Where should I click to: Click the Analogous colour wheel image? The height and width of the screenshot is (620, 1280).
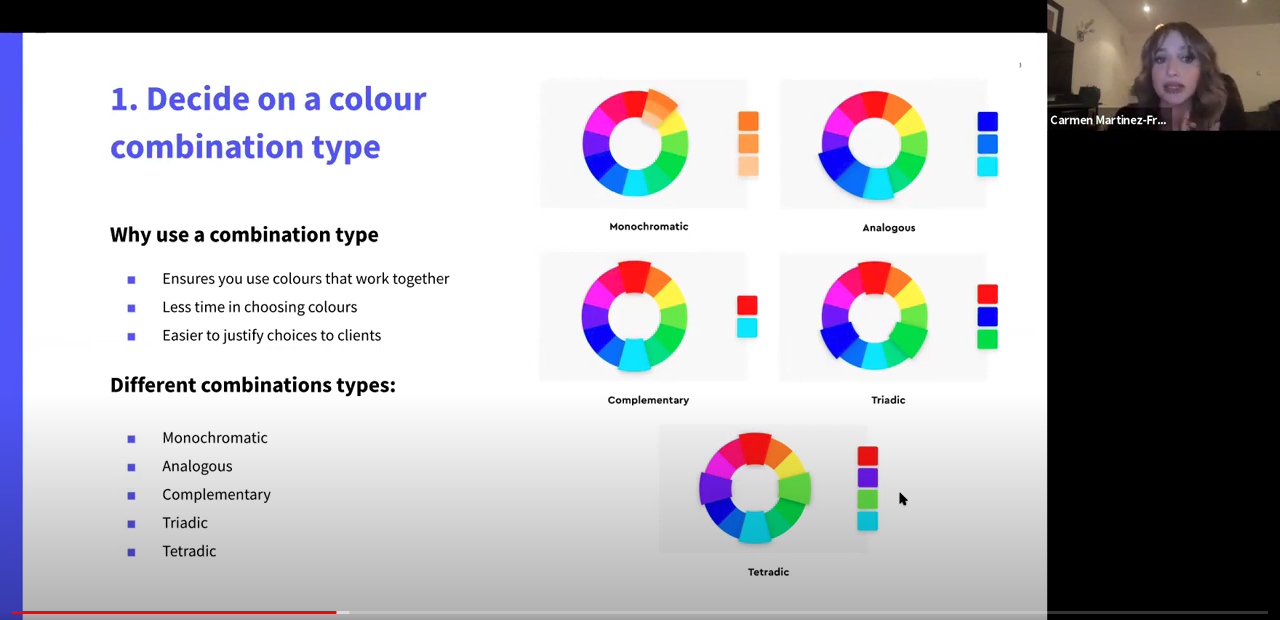click(874, 144)
